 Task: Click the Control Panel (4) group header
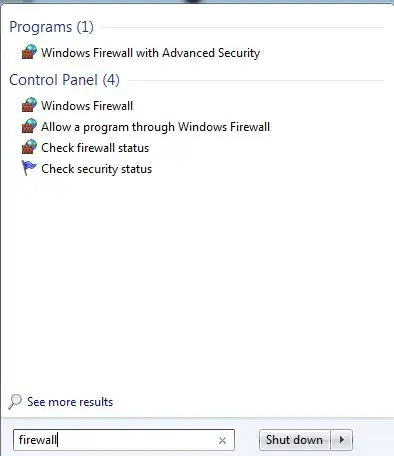(x=64, y=80)
